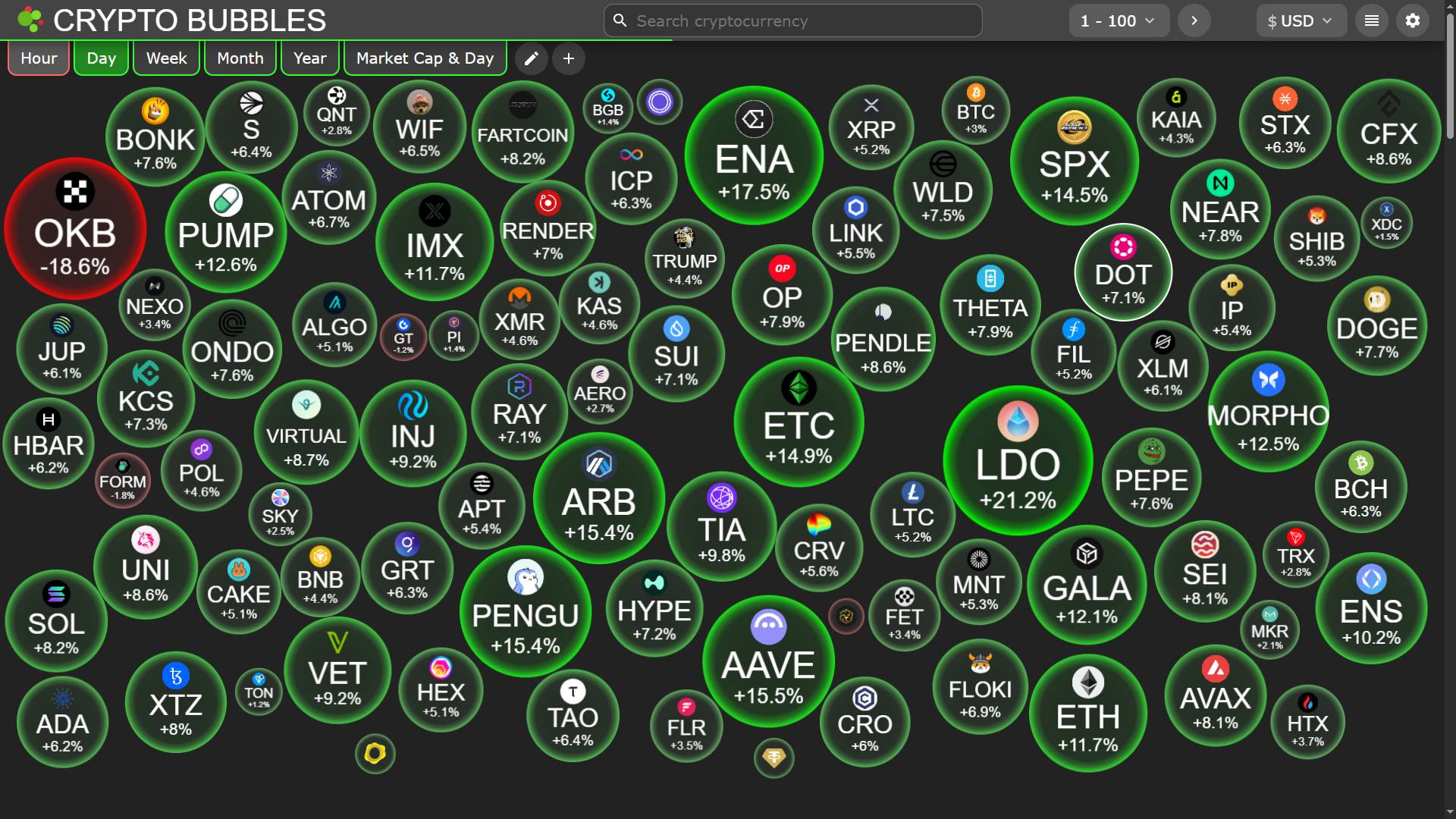Open the $ USD currency dropdown
Viewport: 1456px width, 819px height.
click(1301, 20)
